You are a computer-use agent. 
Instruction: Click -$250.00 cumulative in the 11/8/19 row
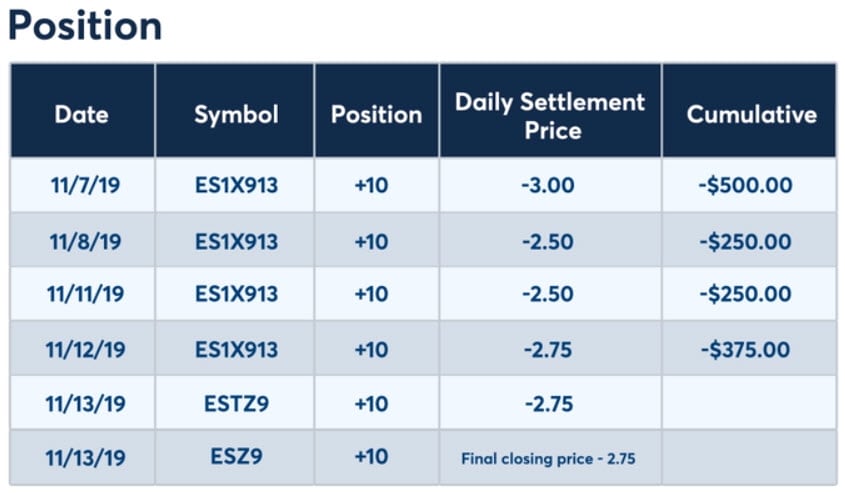click(x=746, y=241)
